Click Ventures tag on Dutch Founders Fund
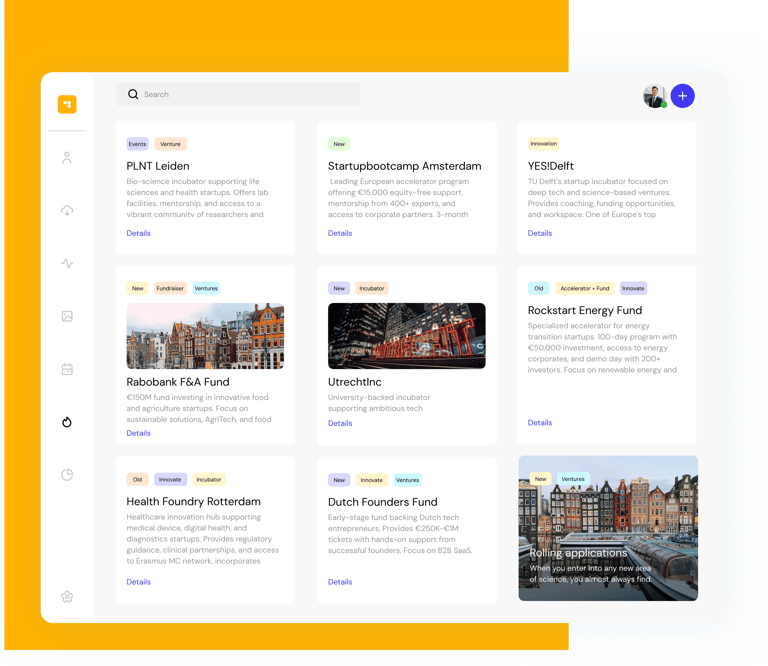Viewport: 768px width, 666px height. (x=408, y=480)
